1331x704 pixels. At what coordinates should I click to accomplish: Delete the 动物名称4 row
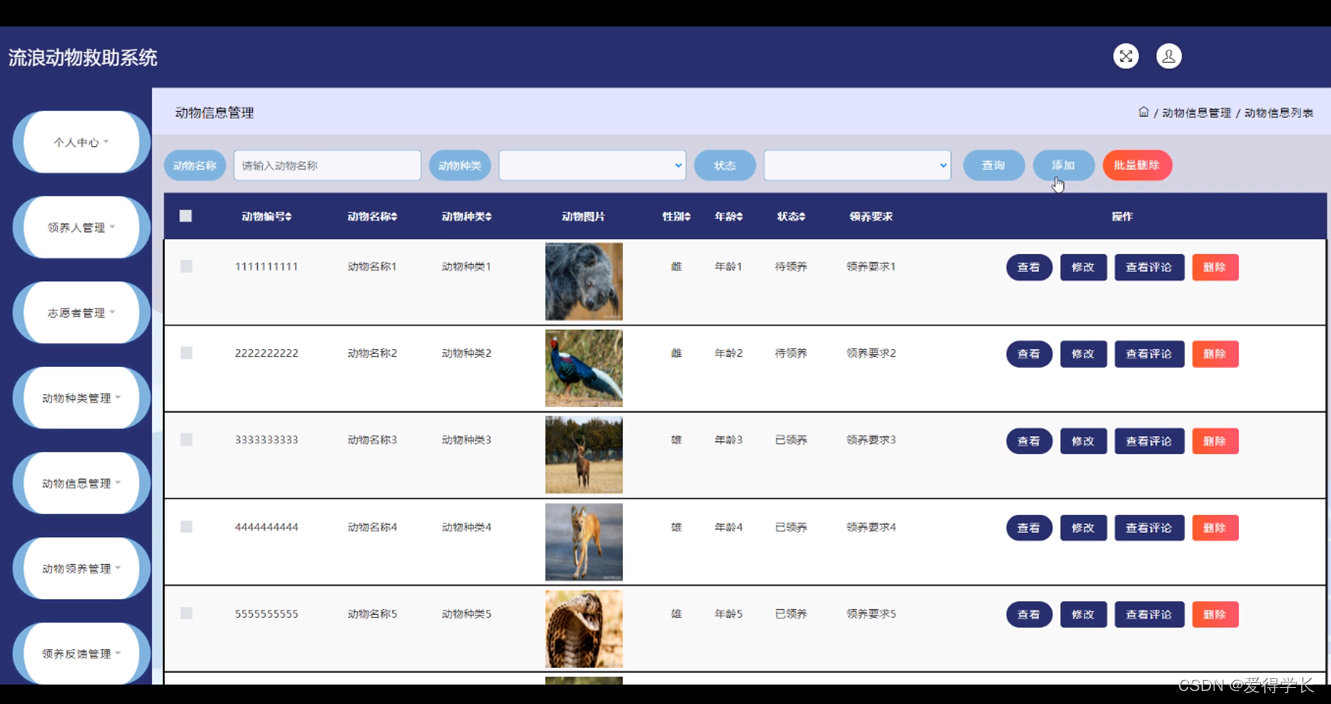(1215, 527)
